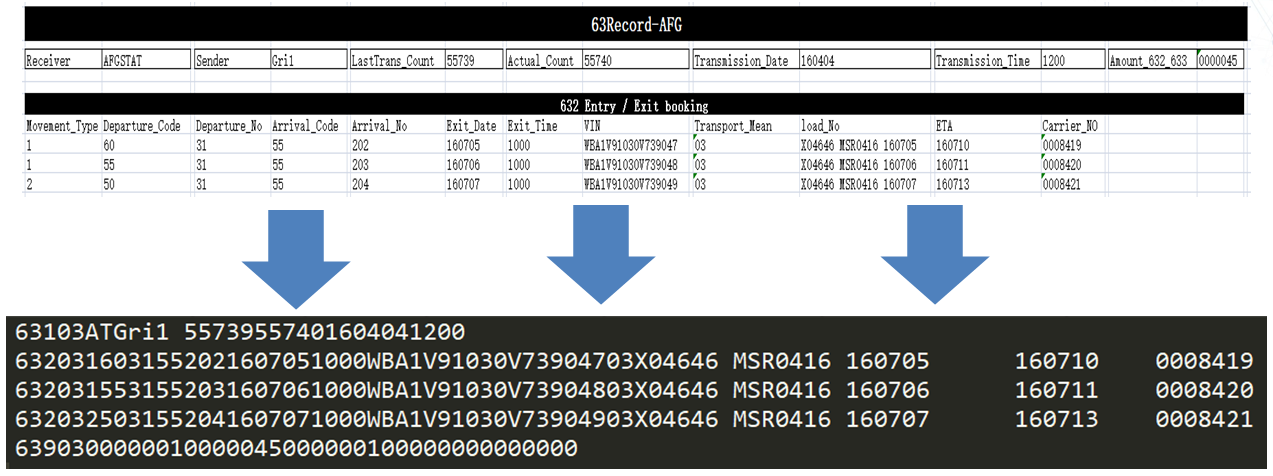Select the AFGSTAT value cell
Image resolution: width=1273 pixels, height=476 pixels.
point(146,60)
